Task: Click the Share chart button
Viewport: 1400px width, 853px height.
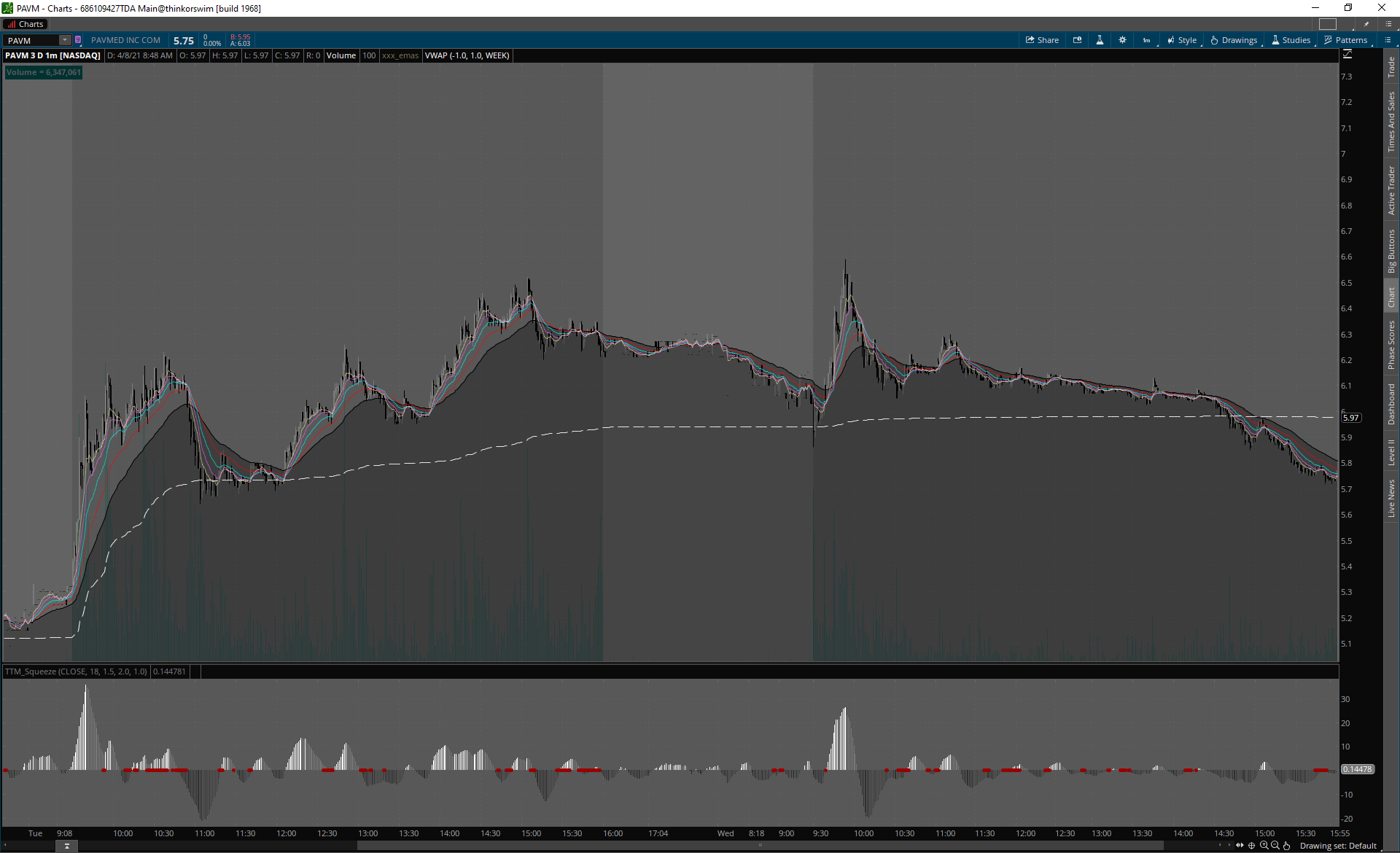Action: (1042, 40)
